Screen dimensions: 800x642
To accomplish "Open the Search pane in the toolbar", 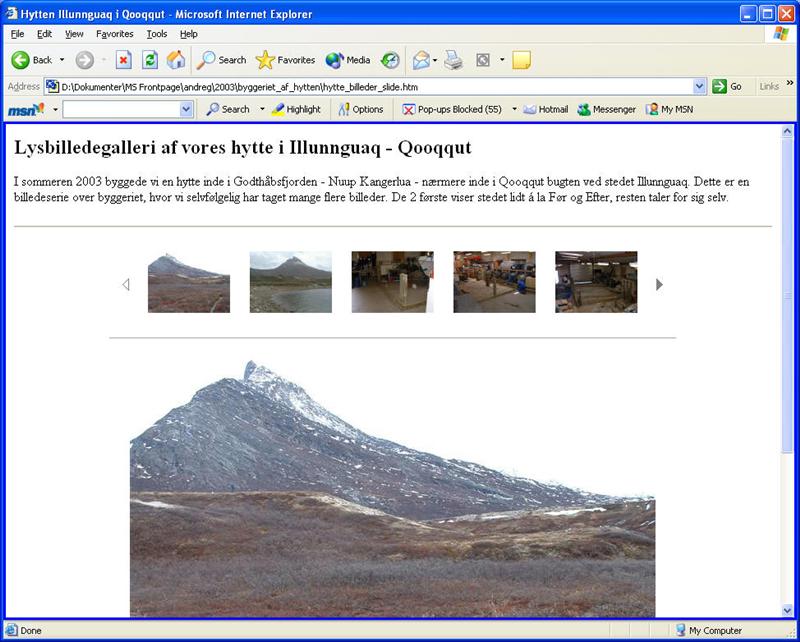I will [221, 60].
